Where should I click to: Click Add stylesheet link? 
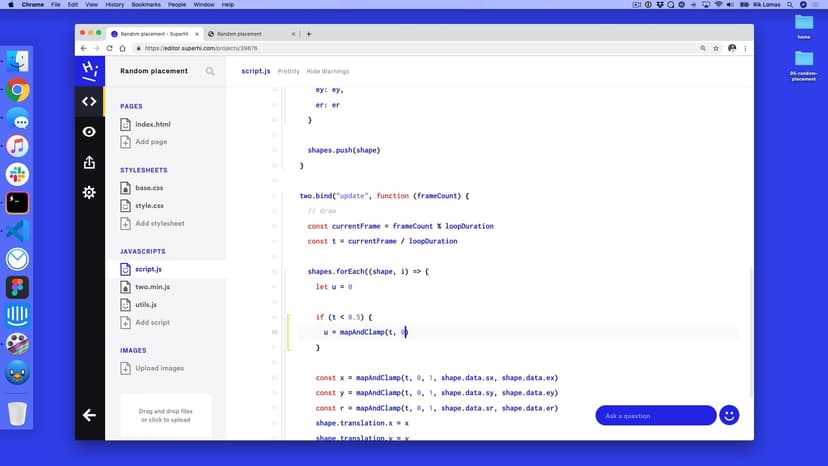coord(159,224)
